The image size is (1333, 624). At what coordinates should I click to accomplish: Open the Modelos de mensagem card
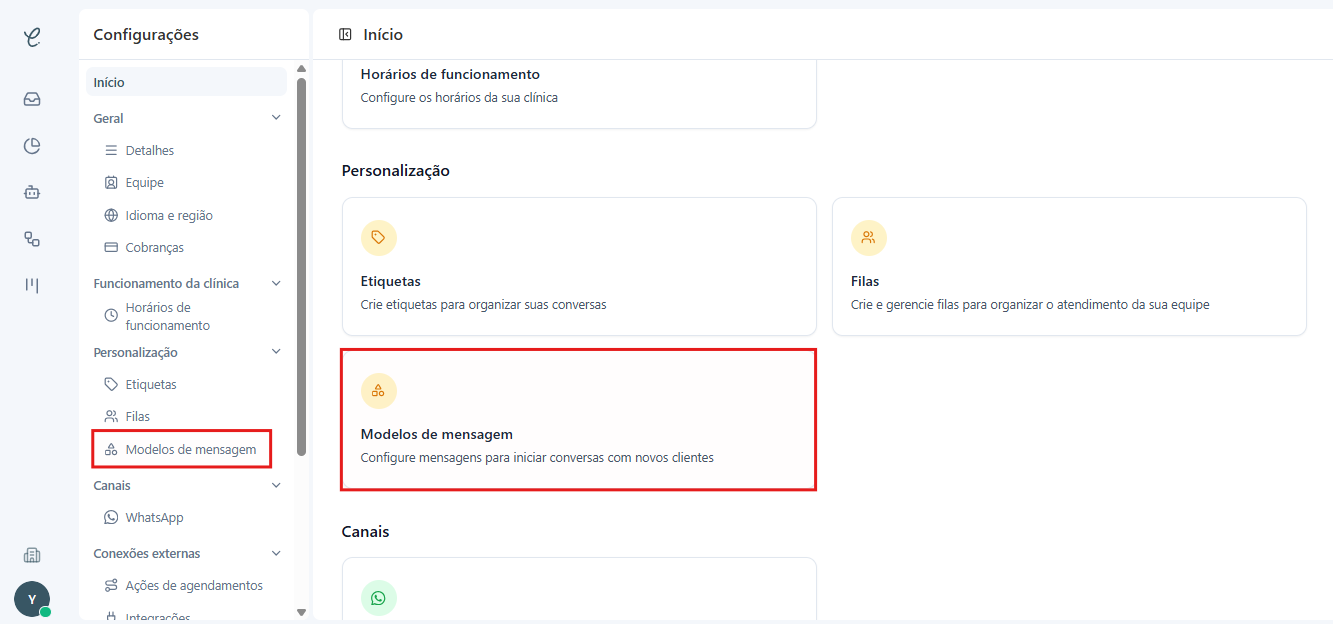click(579, 419)
